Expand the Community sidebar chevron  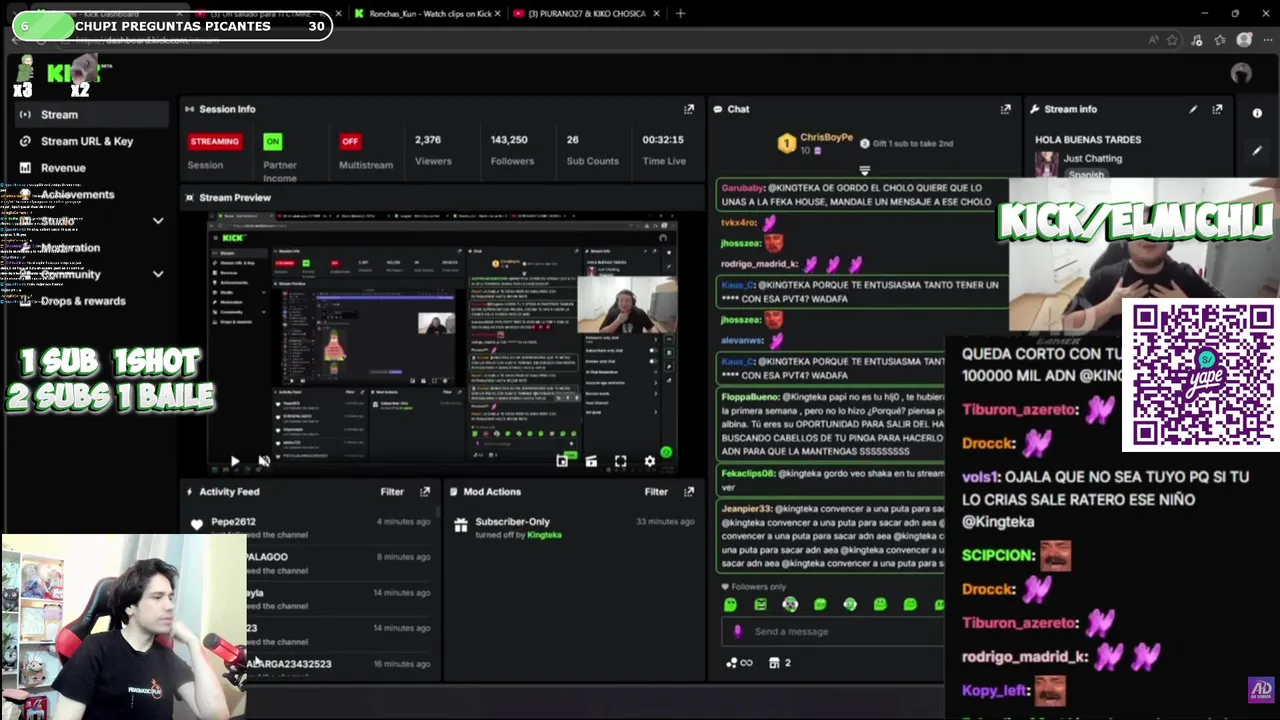(158, 274)
